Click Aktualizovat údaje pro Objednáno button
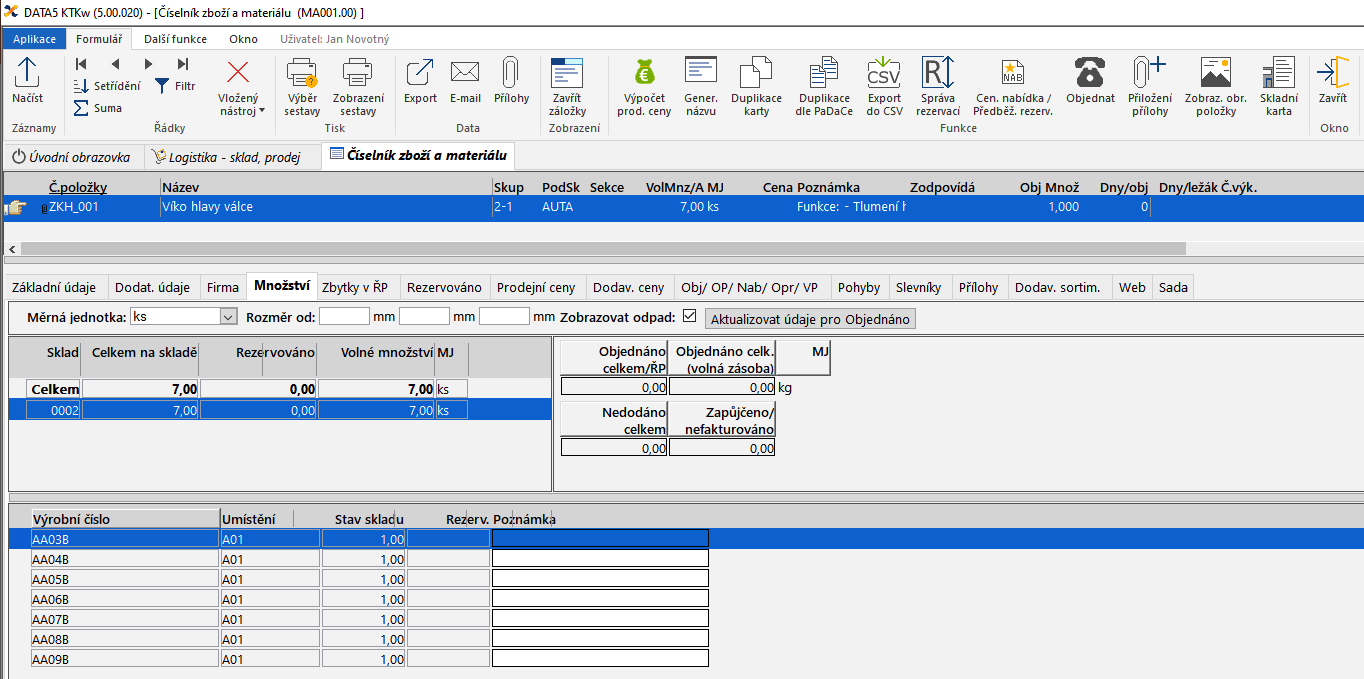 (x=810, y=319)
